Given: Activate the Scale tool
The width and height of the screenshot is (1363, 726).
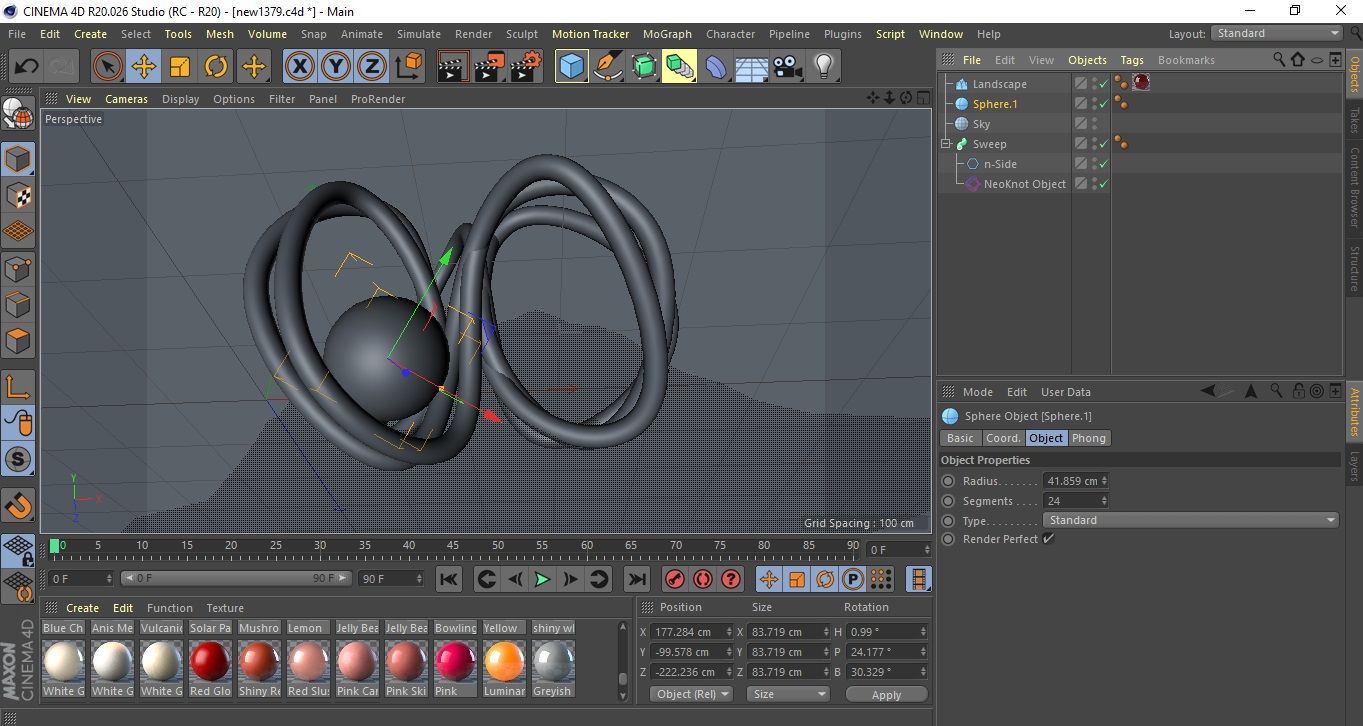Looking at the screenshot, I should tap(180, 67).
